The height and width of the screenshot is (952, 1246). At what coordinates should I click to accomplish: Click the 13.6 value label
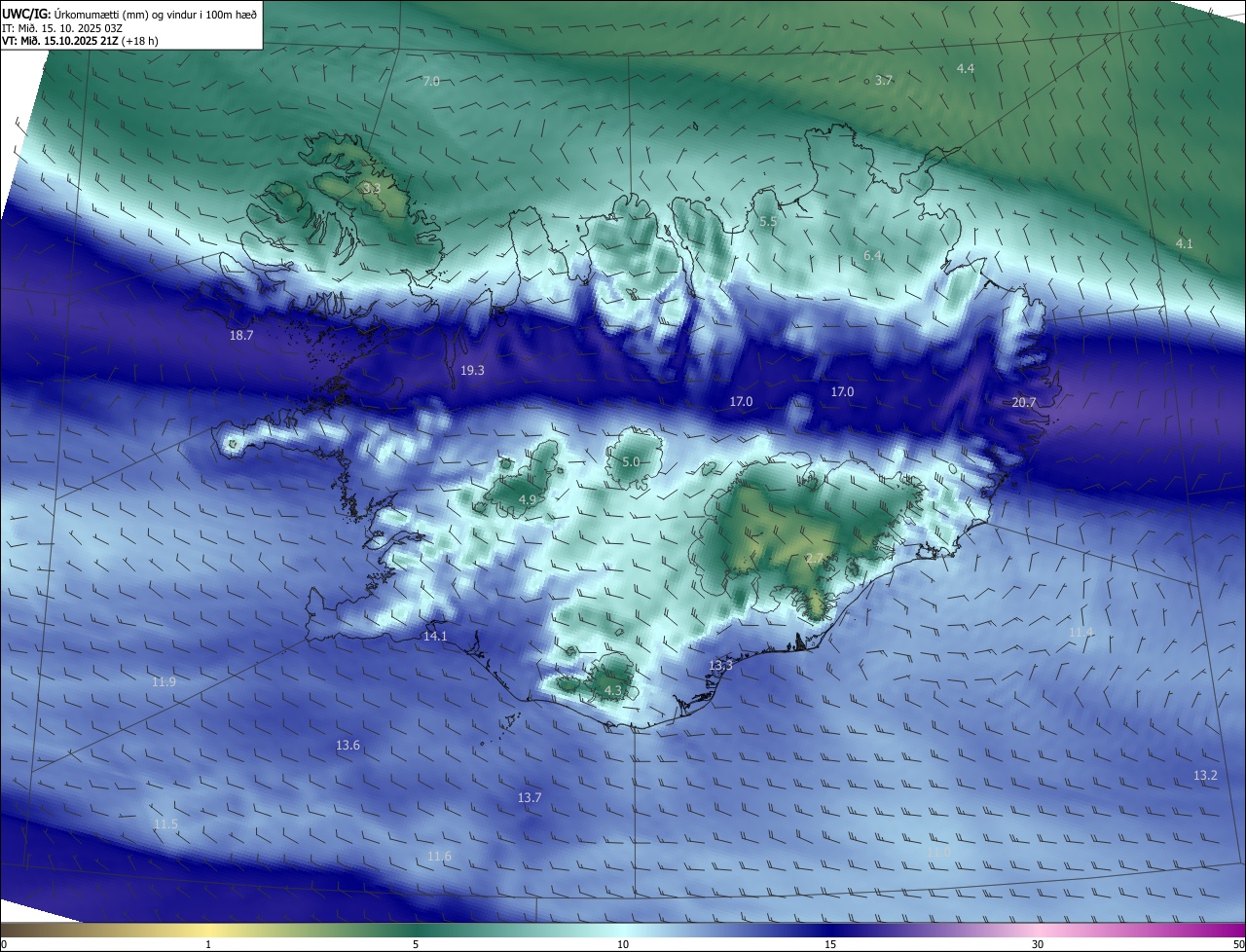pos(348,746)
